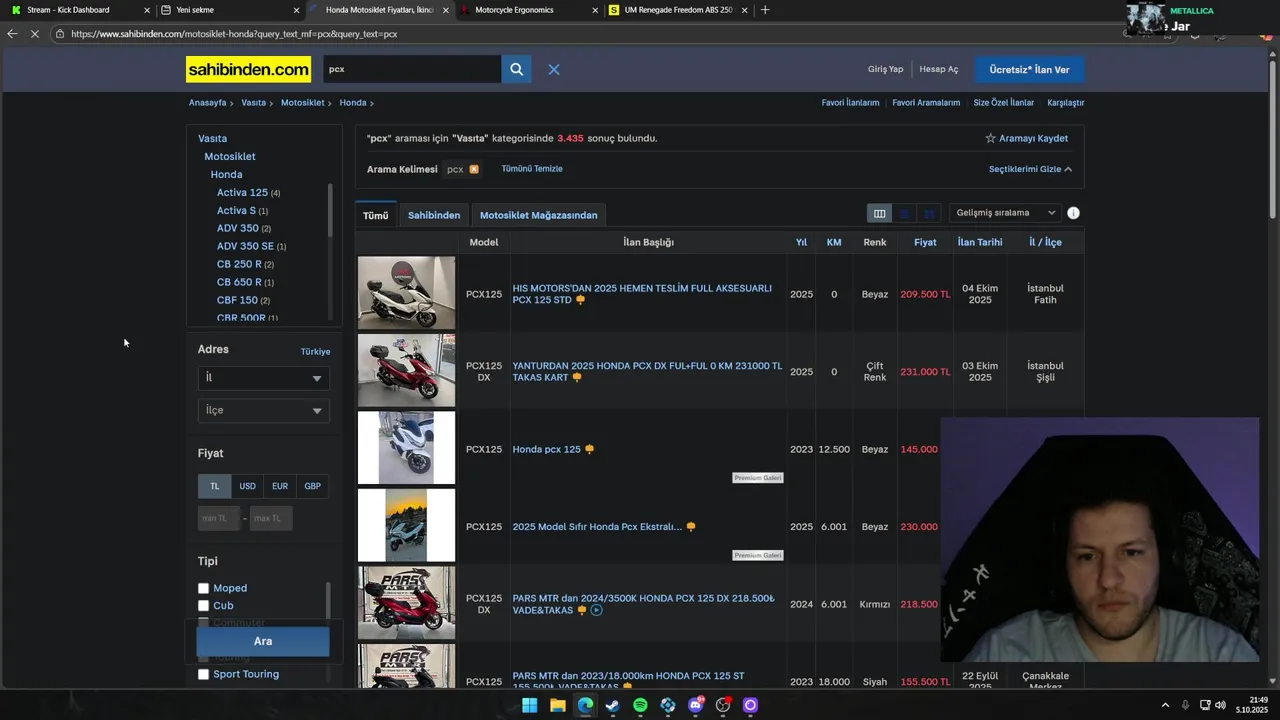Click Giriş Yap login link
Viewport: 1280px width, 720px height.
[x=885, y=69]
